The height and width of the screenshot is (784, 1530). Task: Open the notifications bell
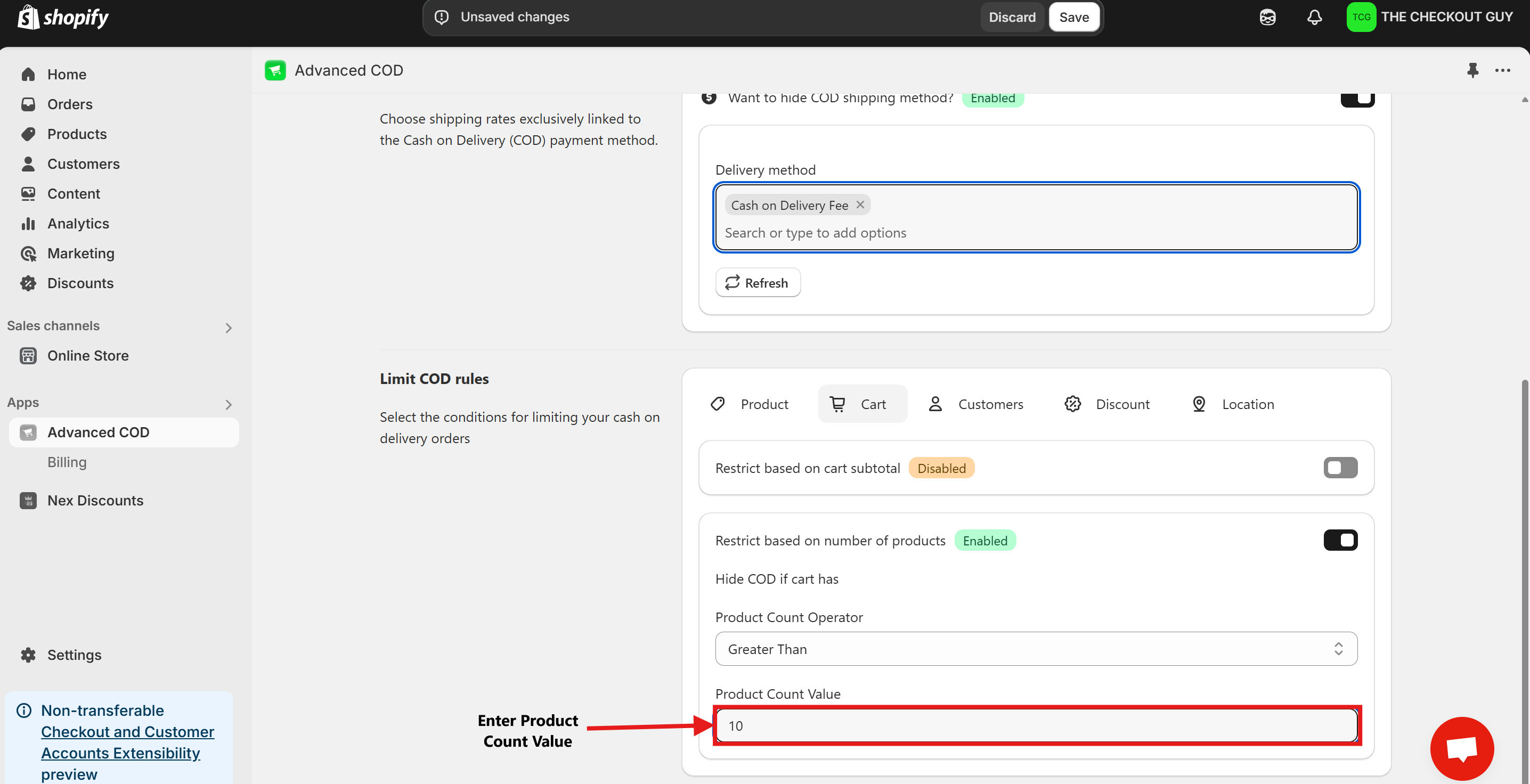1314,17
